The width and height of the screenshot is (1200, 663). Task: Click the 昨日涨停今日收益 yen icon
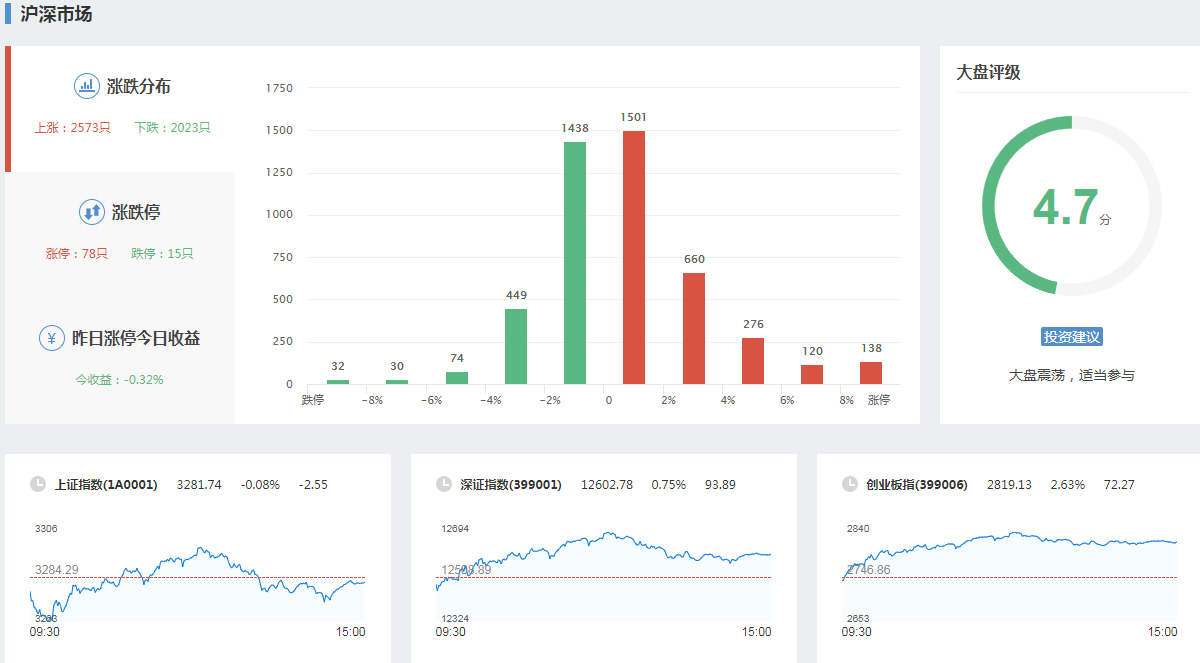pyautogui.click(x=52, y=338)
